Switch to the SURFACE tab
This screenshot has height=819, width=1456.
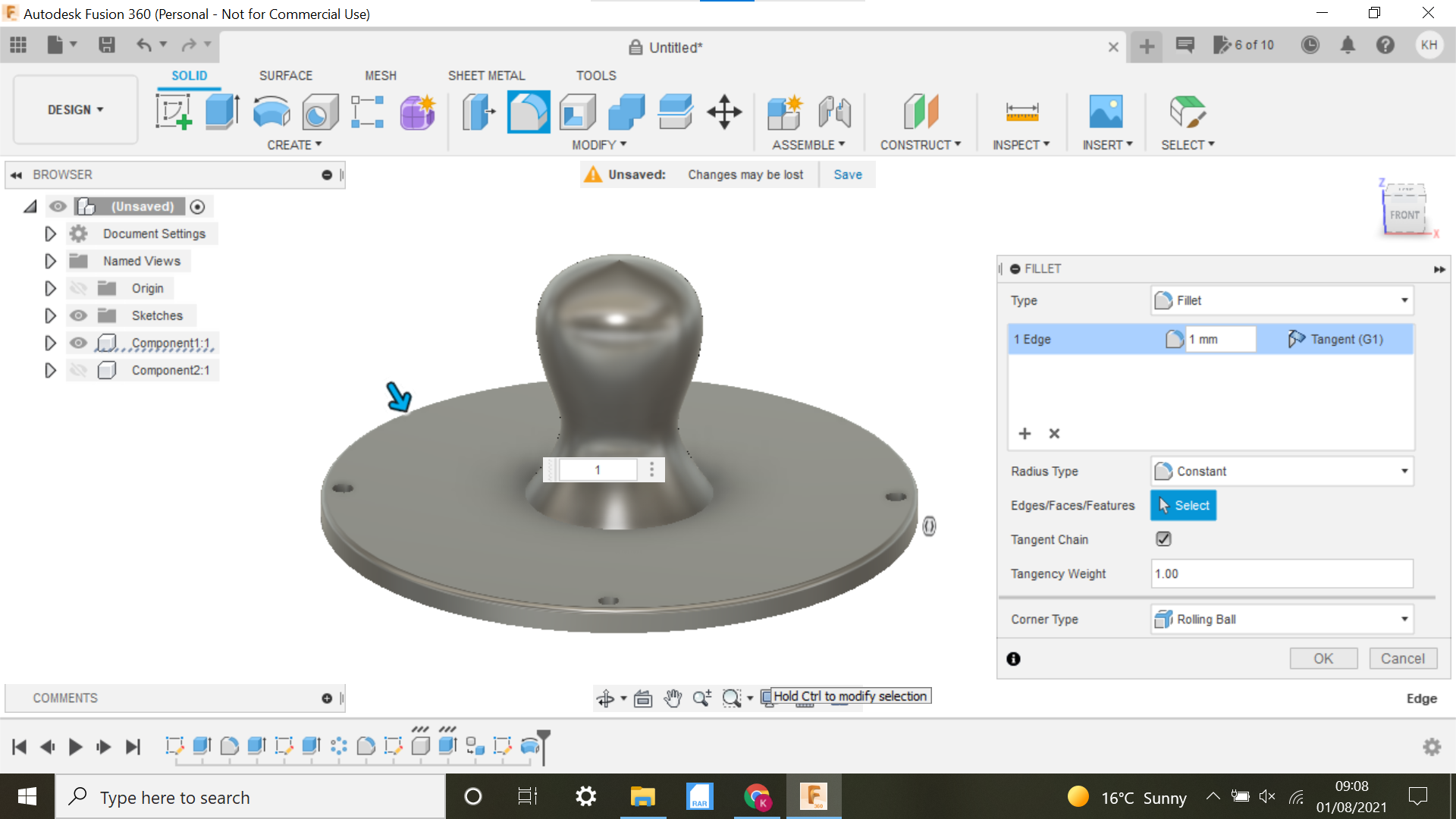pyautogui.click(x=286, y=75)
